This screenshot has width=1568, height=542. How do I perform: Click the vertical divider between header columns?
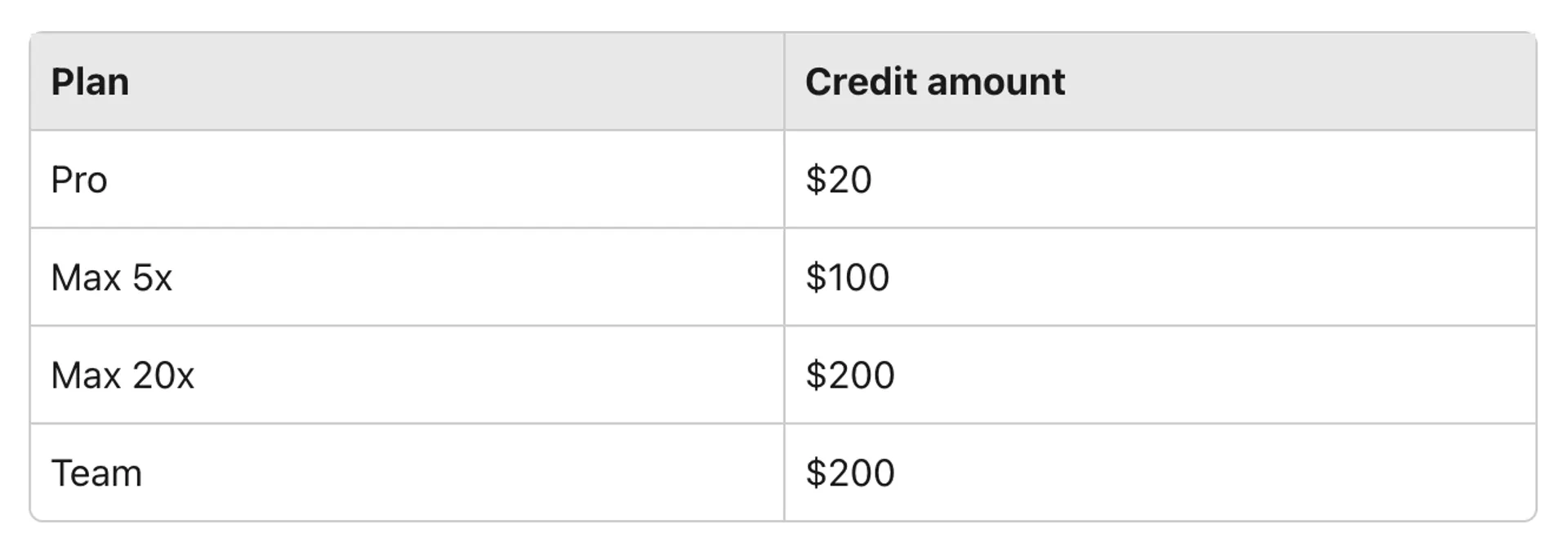tap(784, 82)
